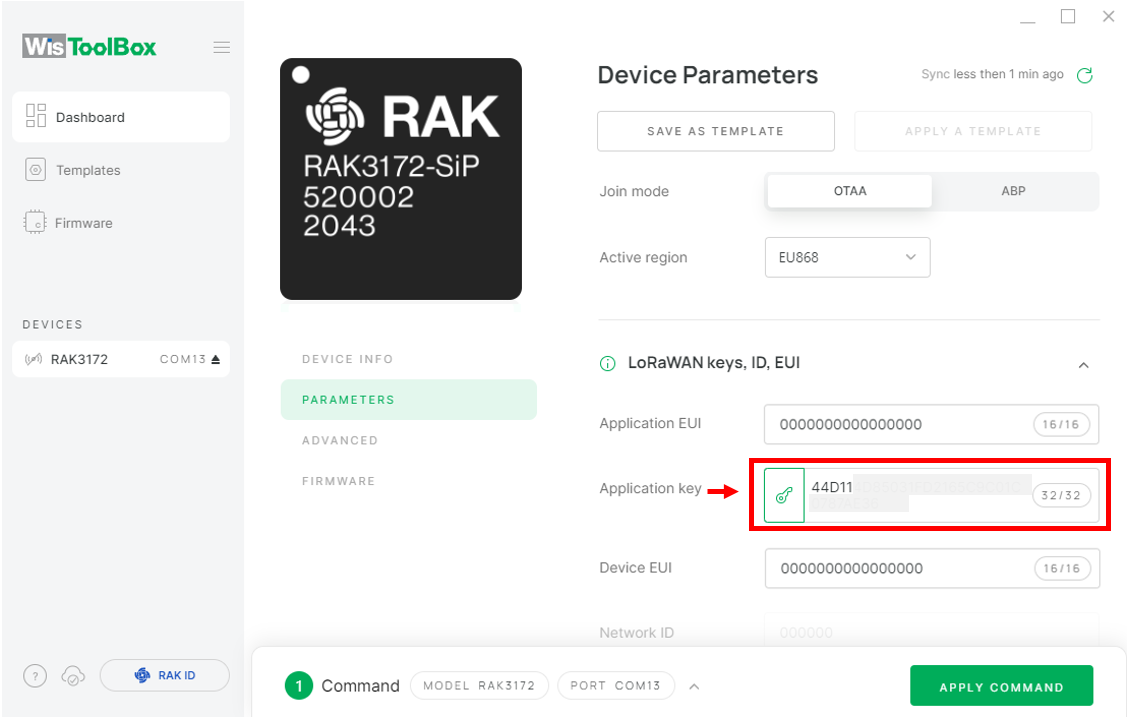
Task: Click the Templates icon in sidebar
Action: tap(35, 170)
